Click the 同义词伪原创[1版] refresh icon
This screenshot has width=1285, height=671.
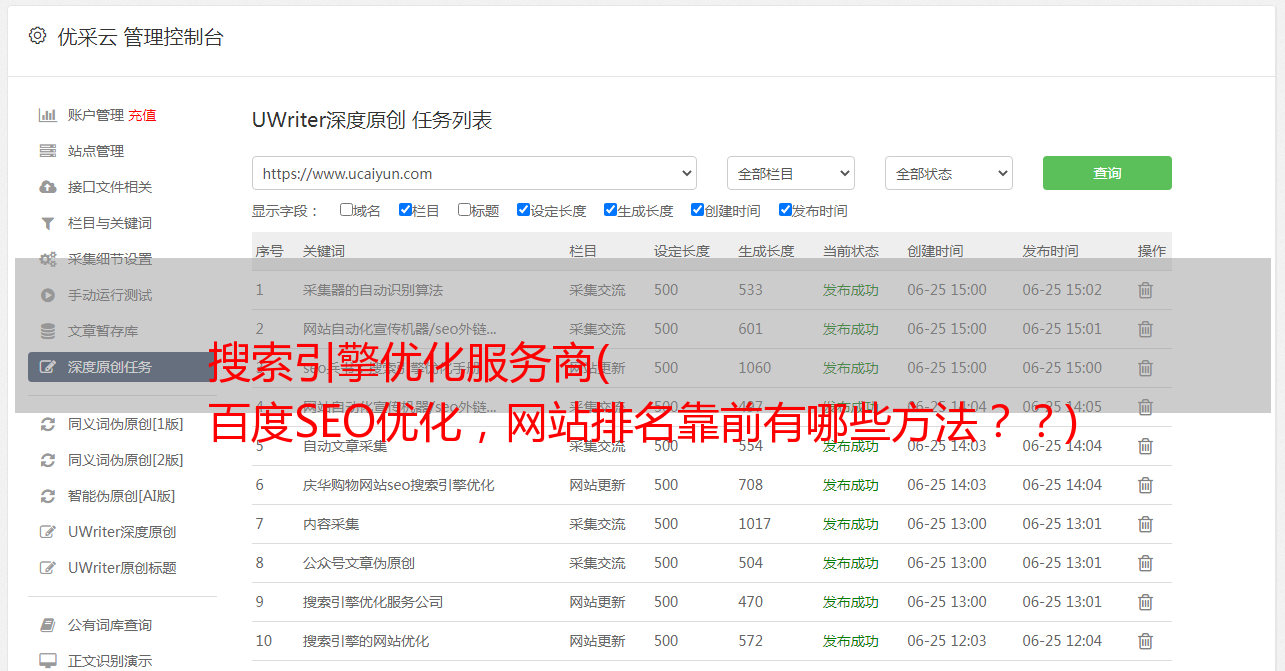pos(47,424)
